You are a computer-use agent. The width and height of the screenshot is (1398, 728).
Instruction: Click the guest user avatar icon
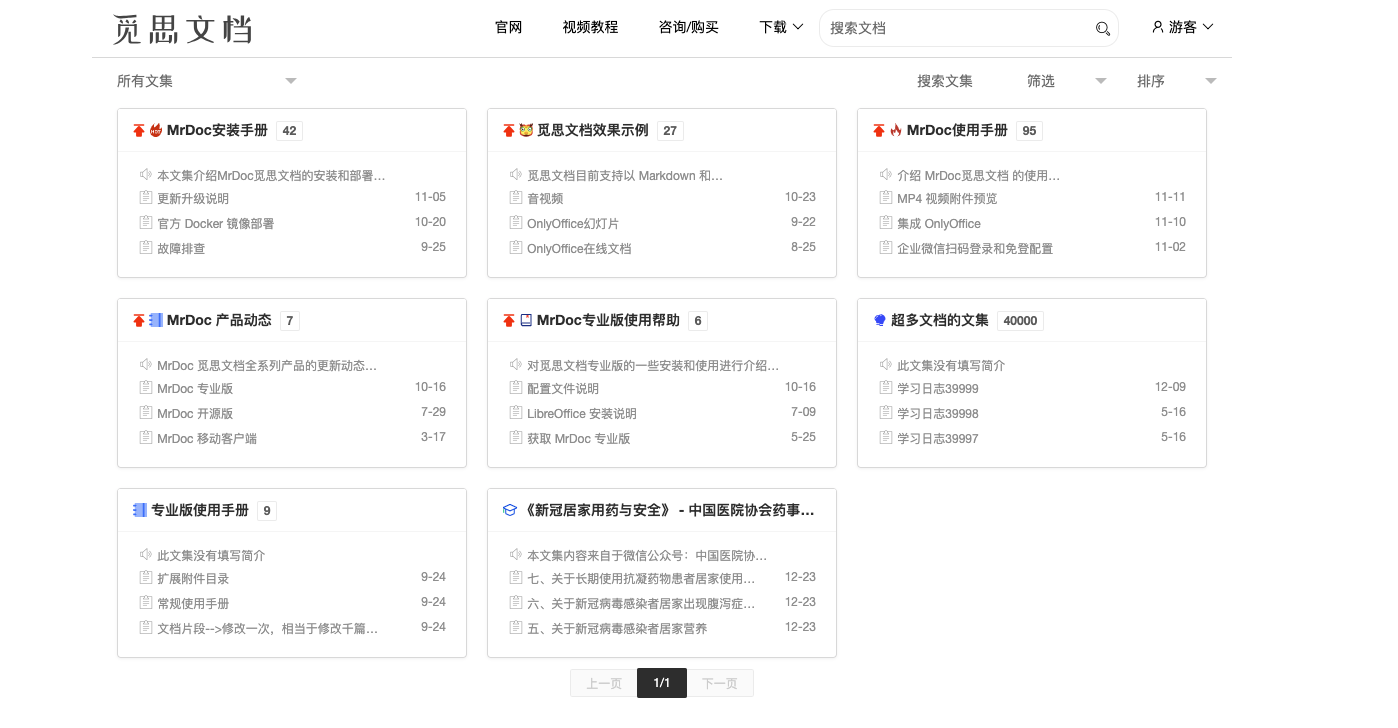[x=1158, y=27]
